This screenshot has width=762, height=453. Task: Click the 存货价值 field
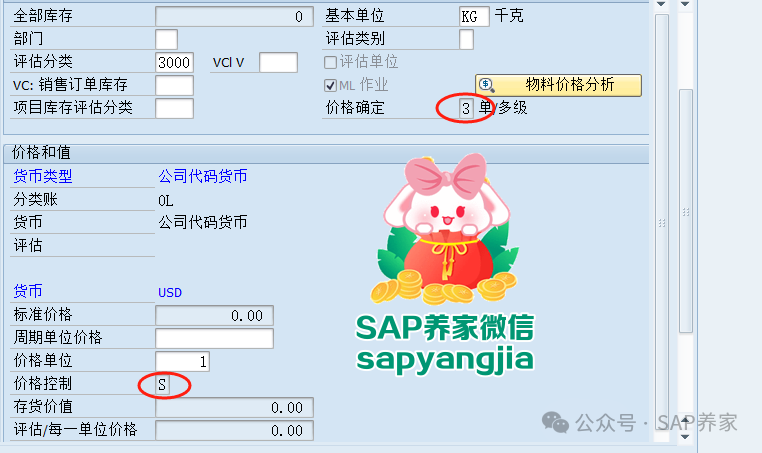[234, 407]
